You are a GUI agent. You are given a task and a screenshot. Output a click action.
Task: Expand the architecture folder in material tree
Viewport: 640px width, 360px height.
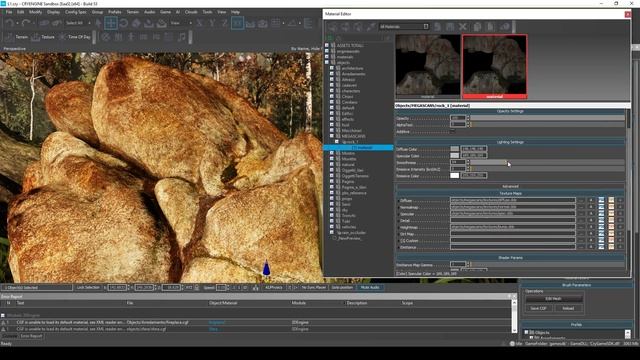point(332,68)
